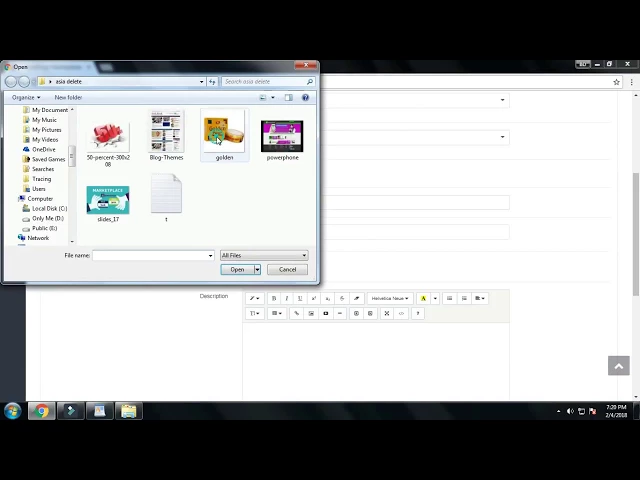This screenshot has width=640, height=480.
Task: Insert a video via the editor toolbar
Action: tap(326, 313)
